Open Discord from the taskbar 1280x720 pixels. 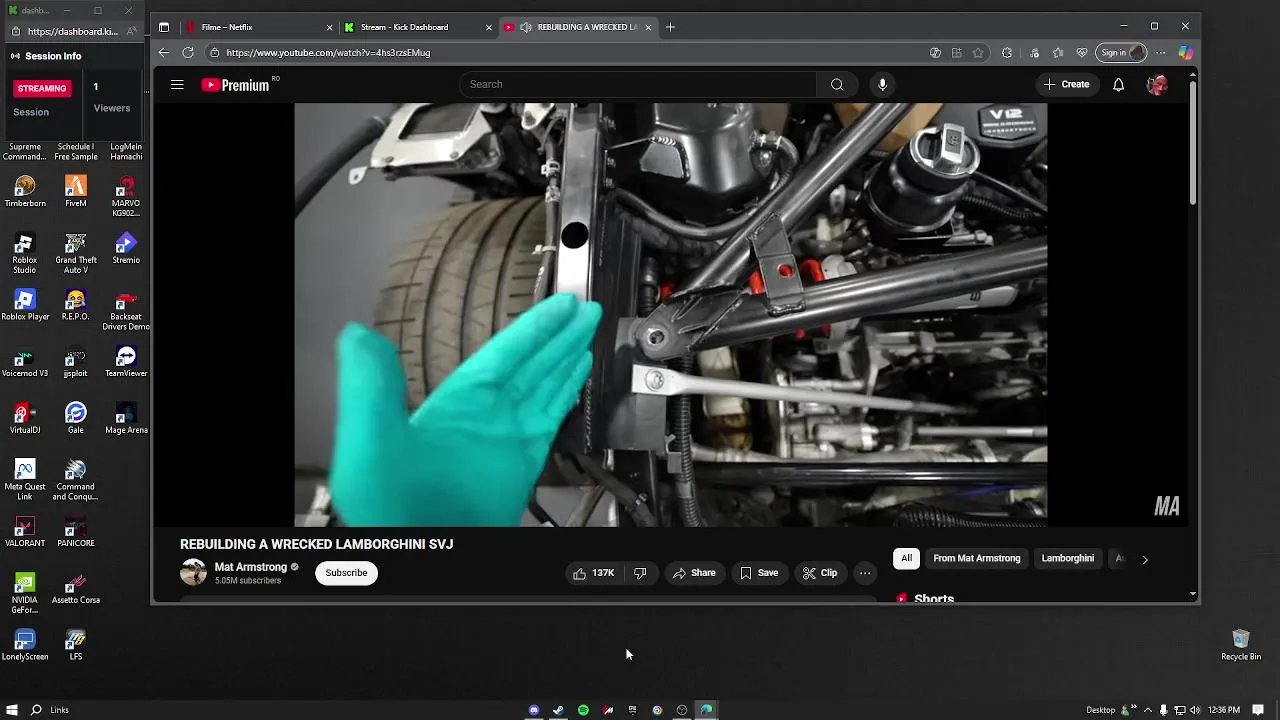[534, 710]
